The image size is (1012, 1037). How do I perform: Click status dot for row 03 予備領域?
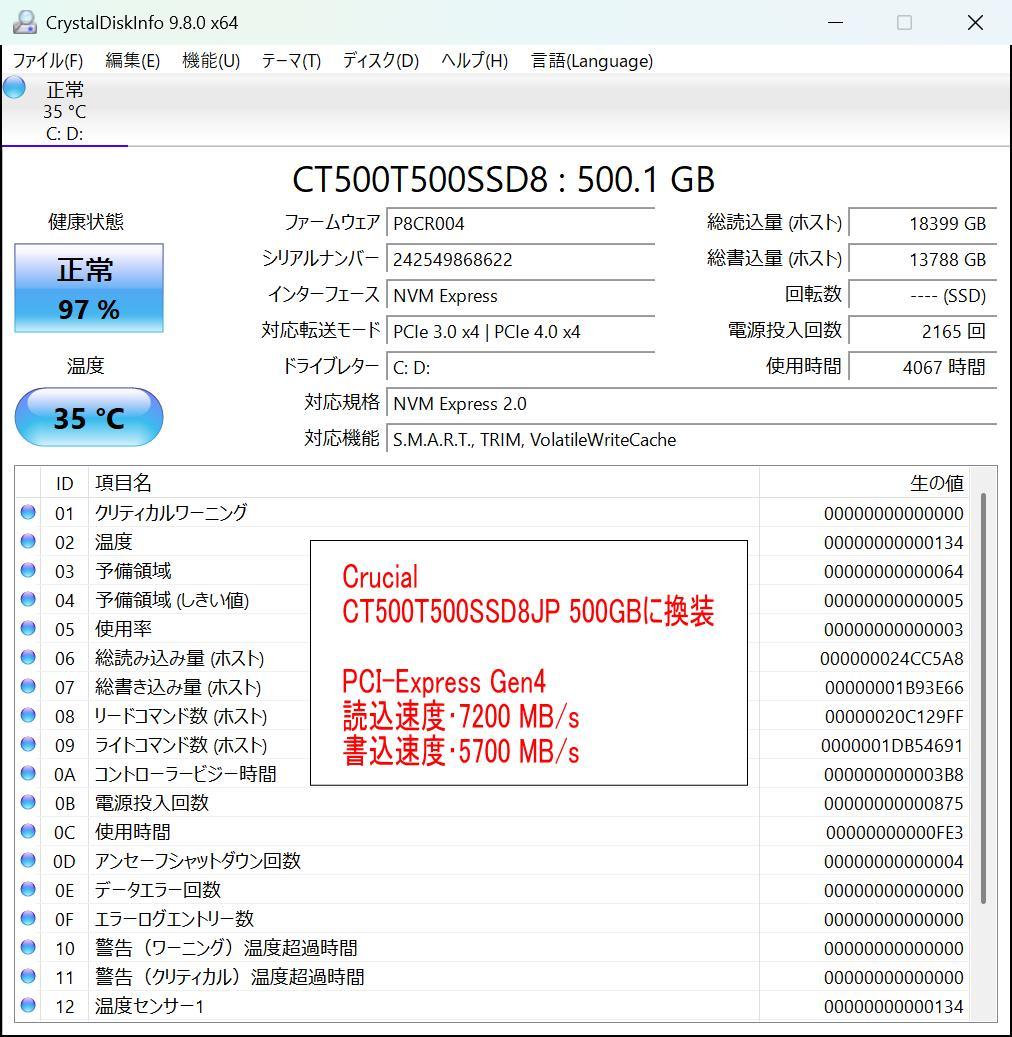[28, 571]
